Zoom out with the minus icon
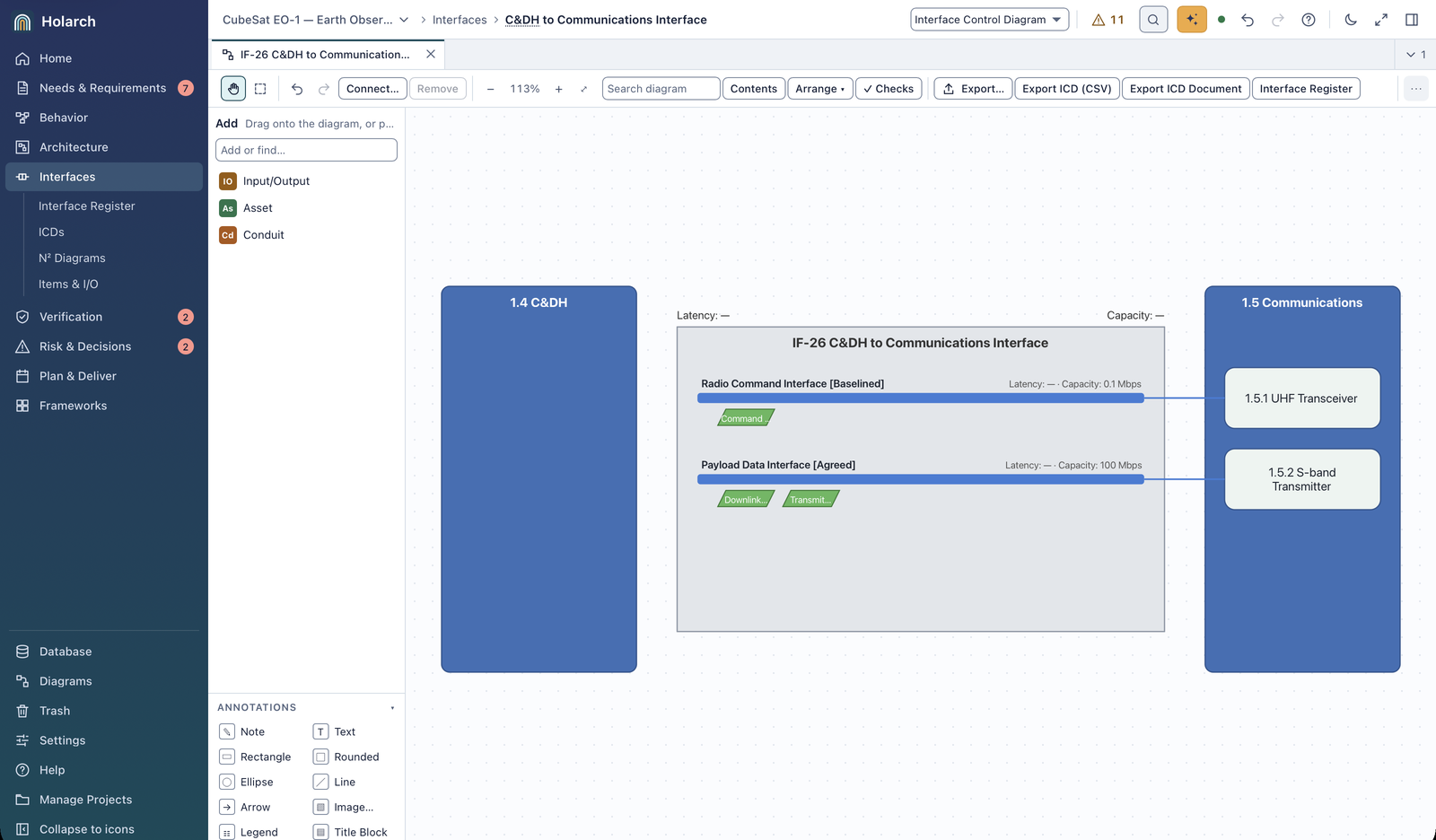 [490, 89]
